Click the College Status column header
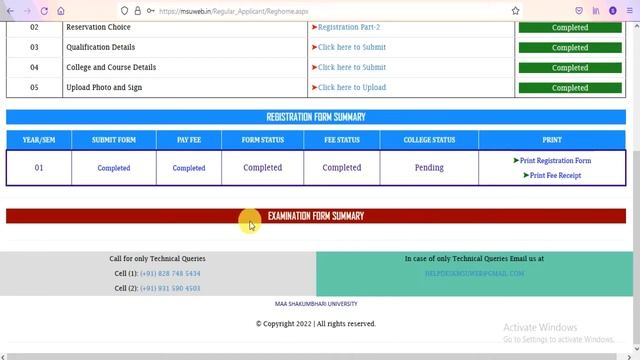This screenshot has height=360, width=640. click(x=429, y=140)
